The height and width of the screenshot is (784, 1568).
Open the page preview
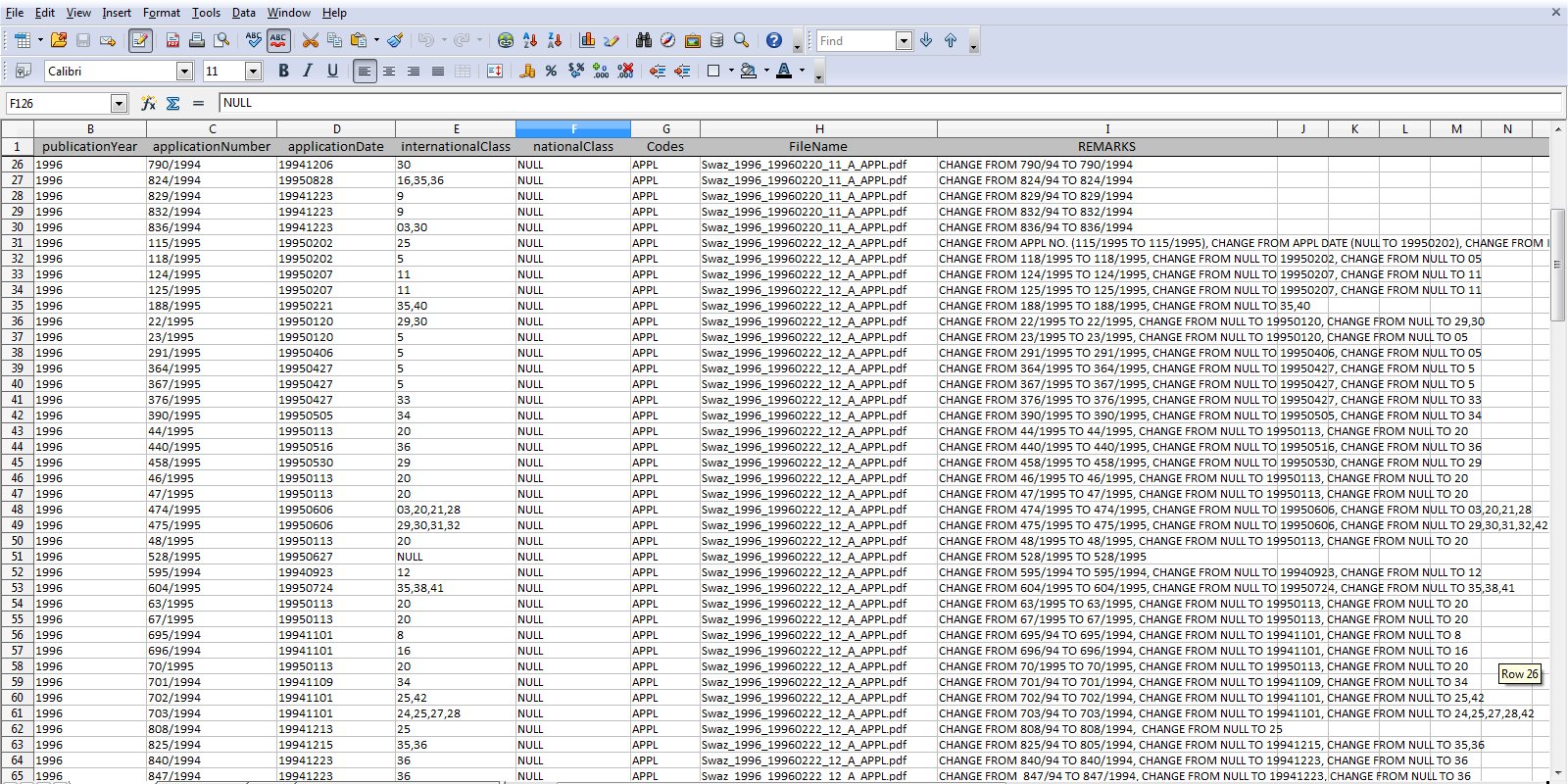click(222, 40)
